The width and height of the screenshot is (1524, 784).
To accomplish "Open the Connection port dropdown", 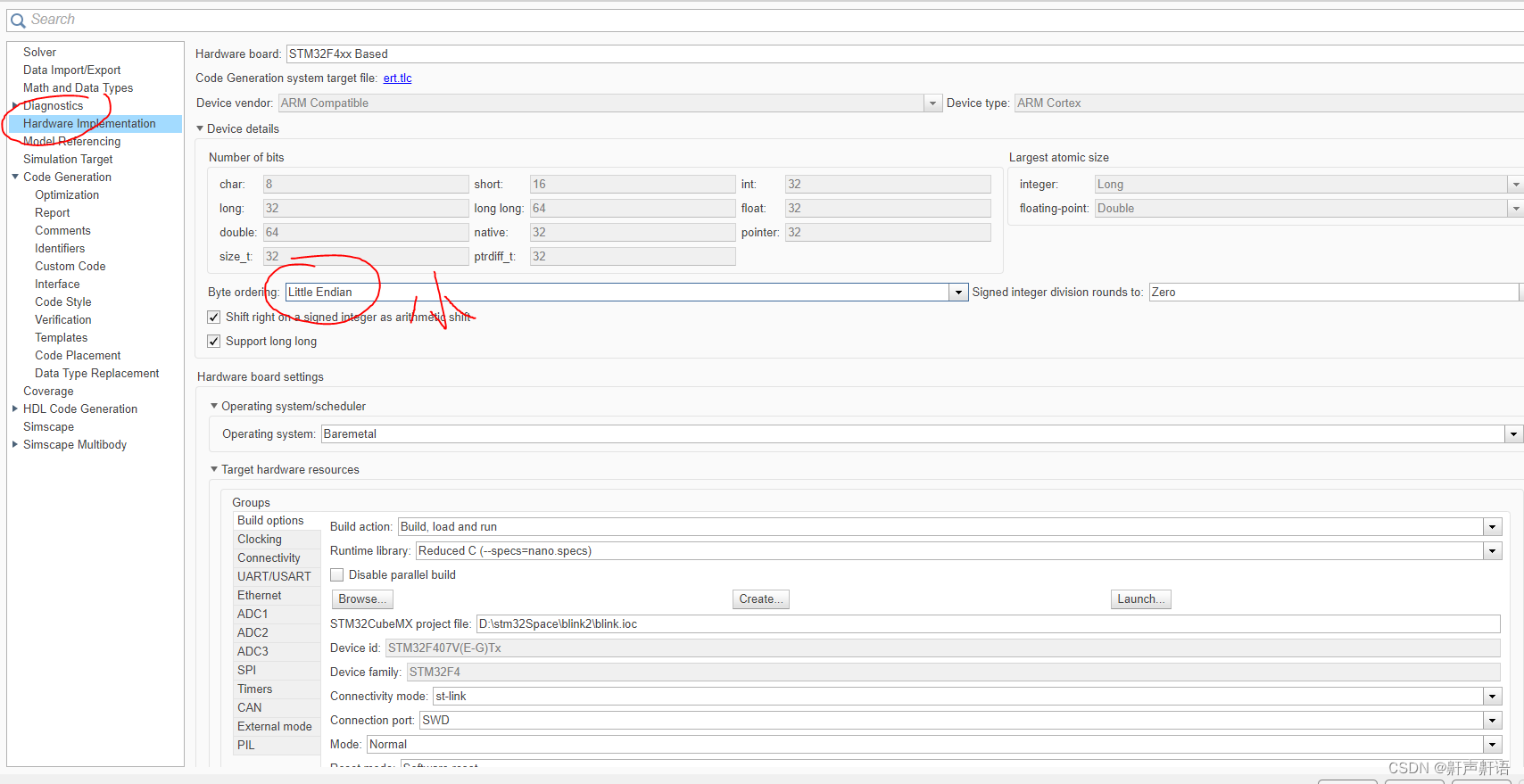I will point(1492,721).
